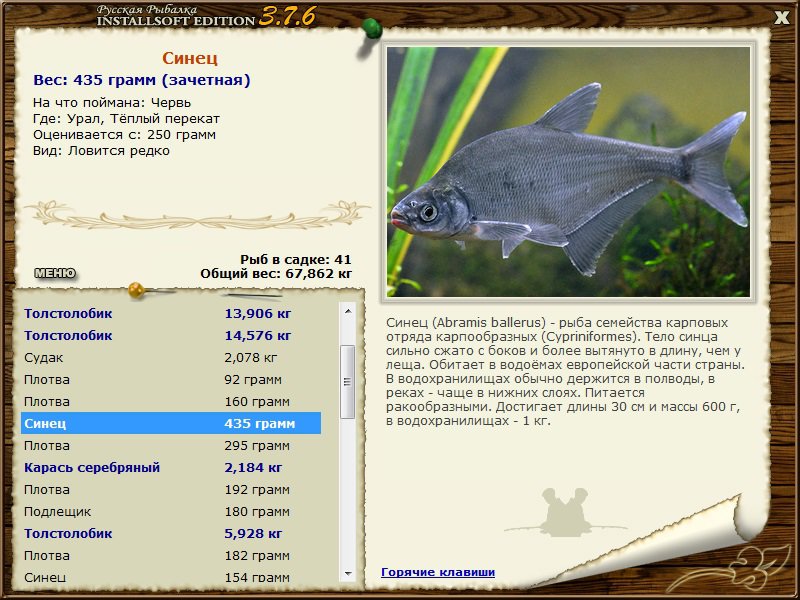Click the scrollbar up arrow
Viewport: 800px width, 600px height.
point(348,311)
